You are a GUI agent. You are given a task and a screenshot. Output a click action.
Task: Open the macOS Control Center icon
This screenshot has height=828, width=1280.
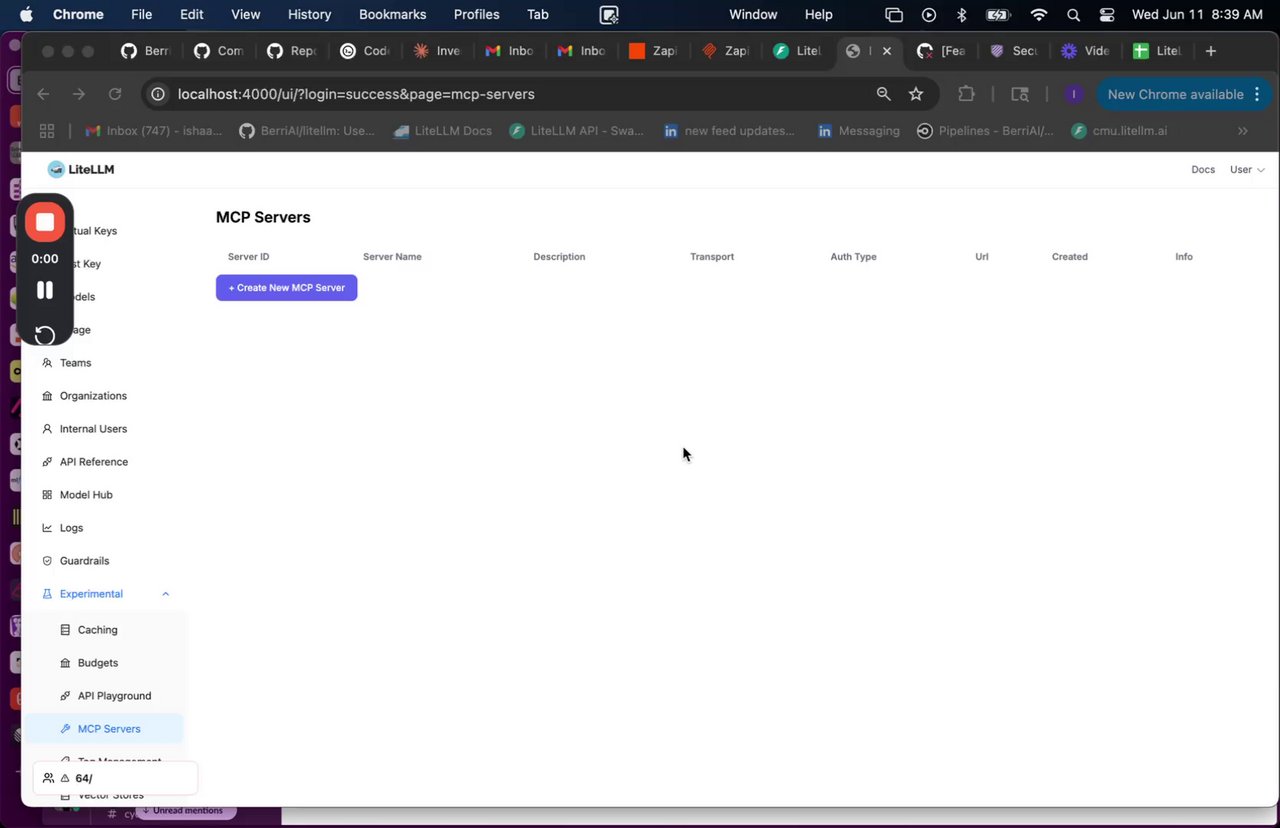click(x=1107, y=14)
